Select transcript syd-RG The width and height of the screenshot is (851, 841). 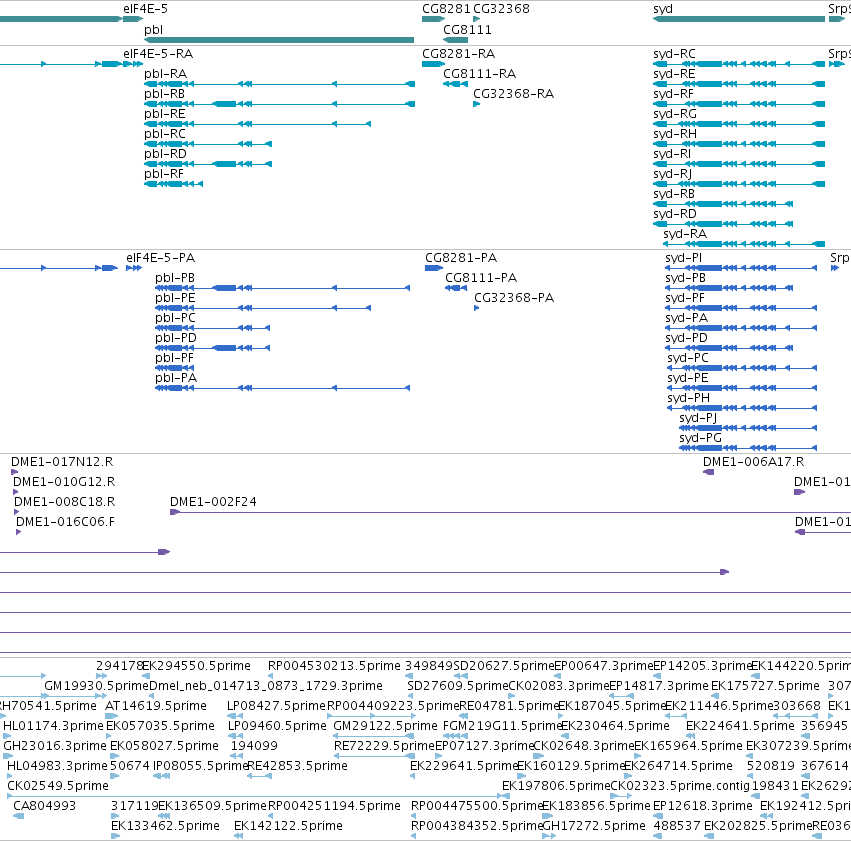[x=739, y=124]
